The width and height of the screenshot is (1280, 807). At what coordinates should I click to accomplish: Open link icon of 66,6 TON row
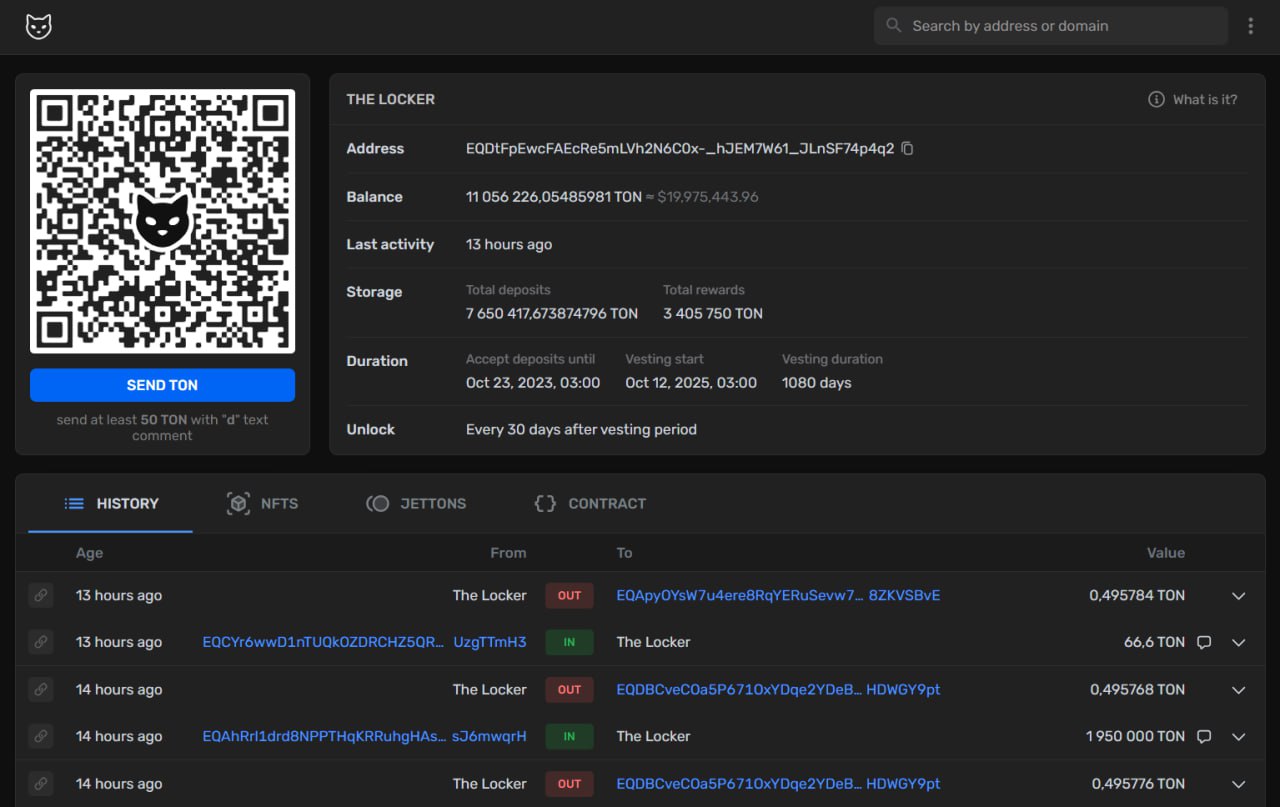(x=41, y=642)
